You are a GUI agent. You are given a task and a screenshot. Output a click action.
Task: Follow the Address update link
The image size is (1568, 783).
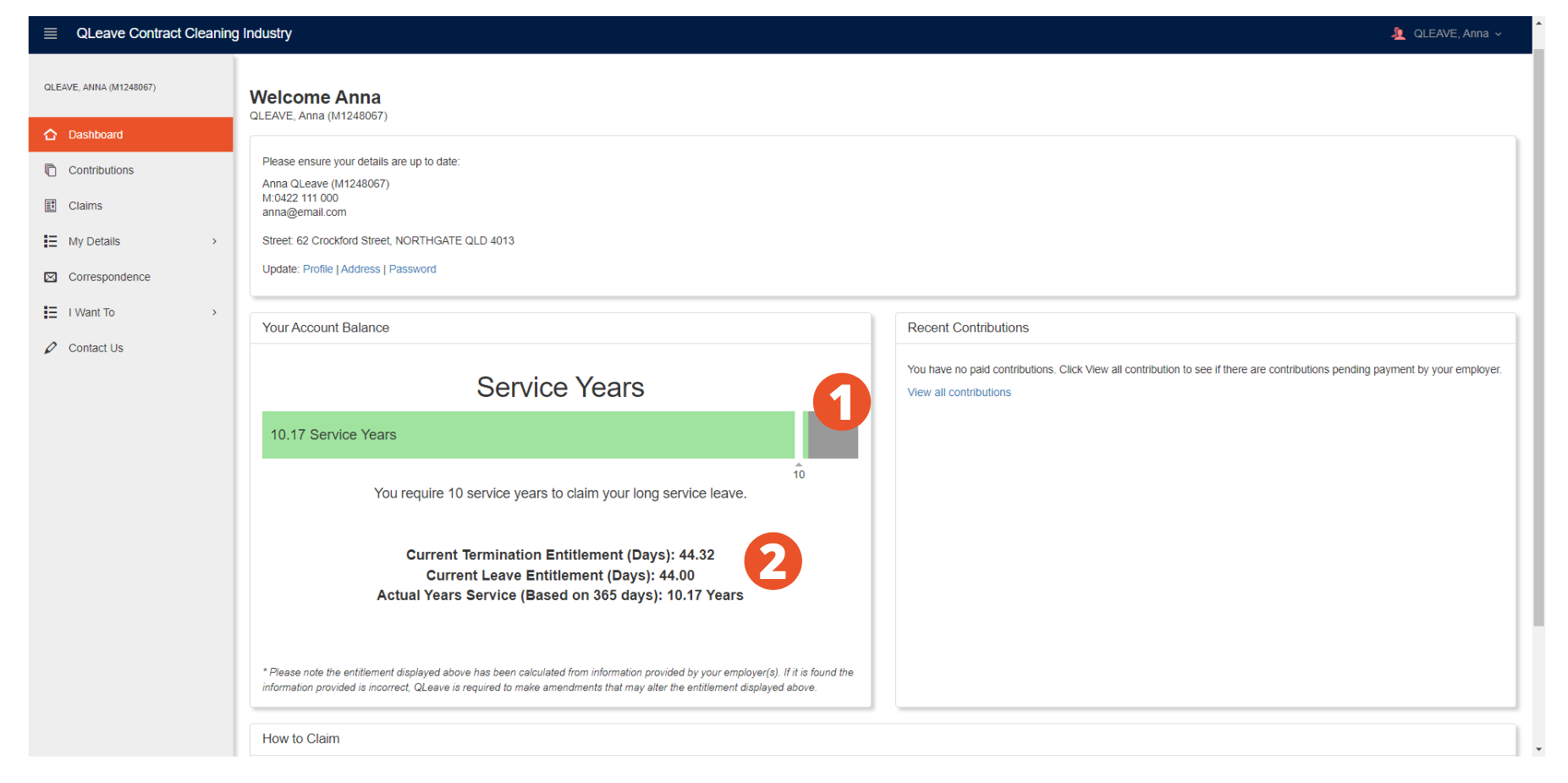click(x=360, y=269)
